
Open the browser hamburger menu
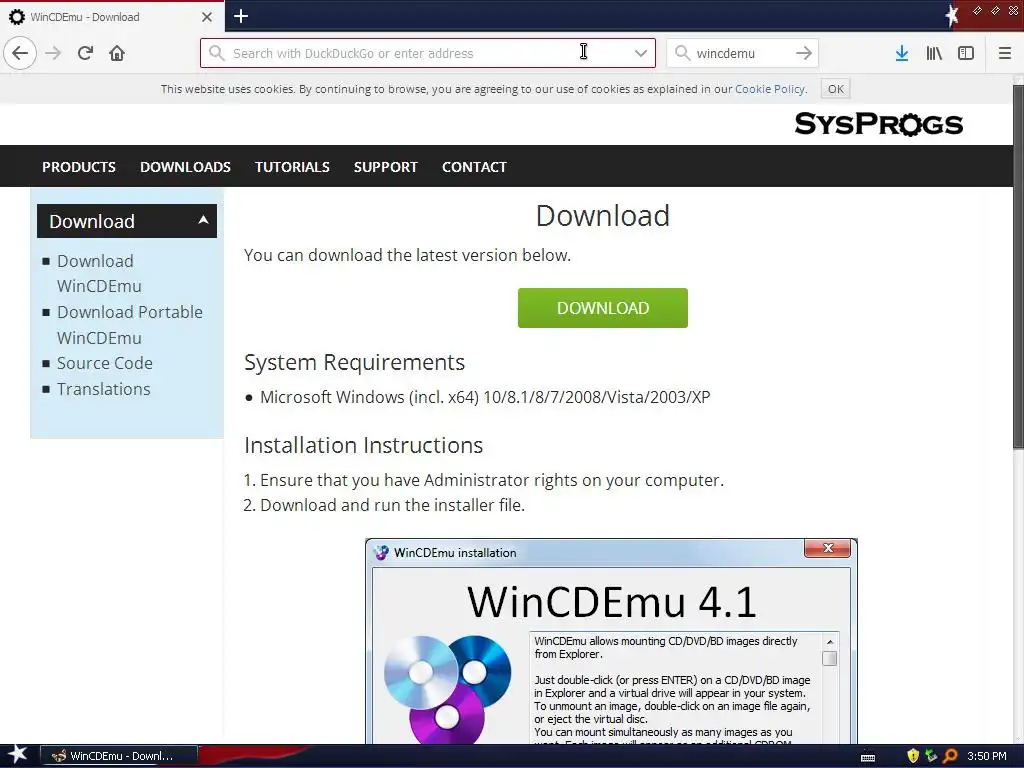1005,53
